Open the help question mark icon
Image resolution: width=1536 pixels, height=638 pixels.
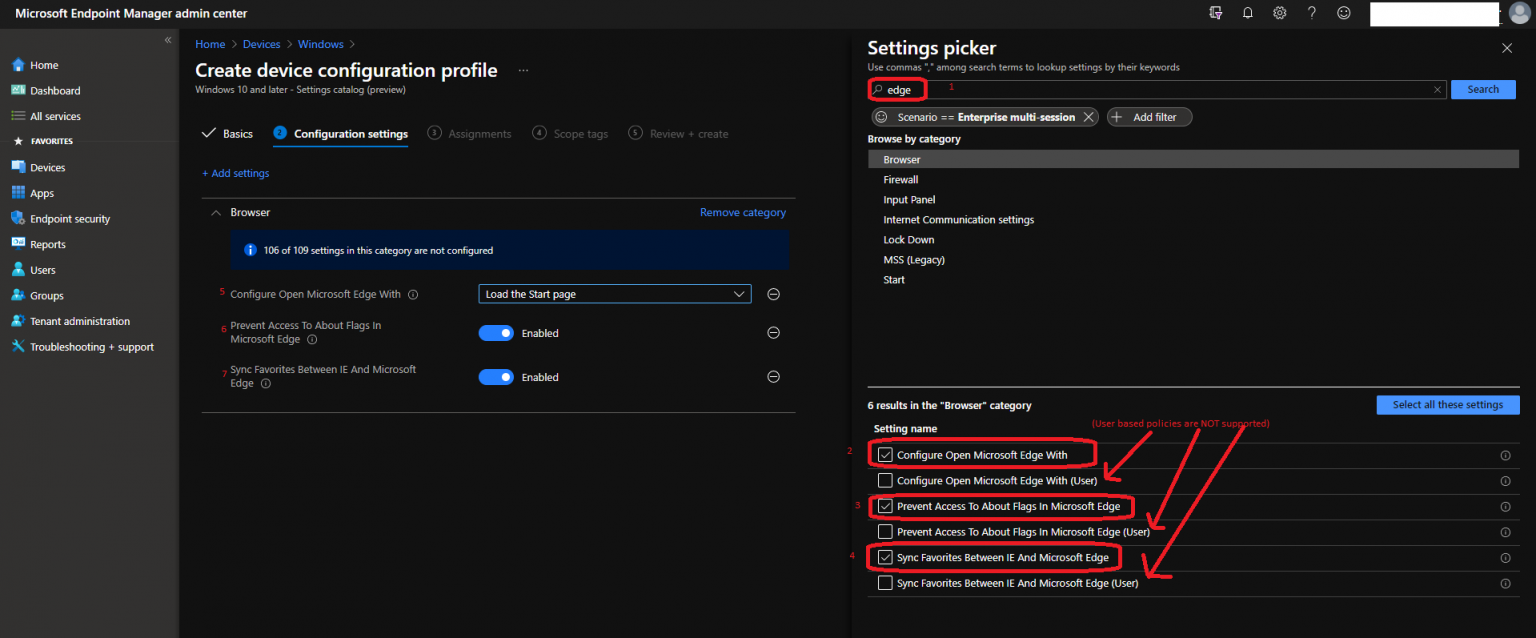(x=1312, y=13)
